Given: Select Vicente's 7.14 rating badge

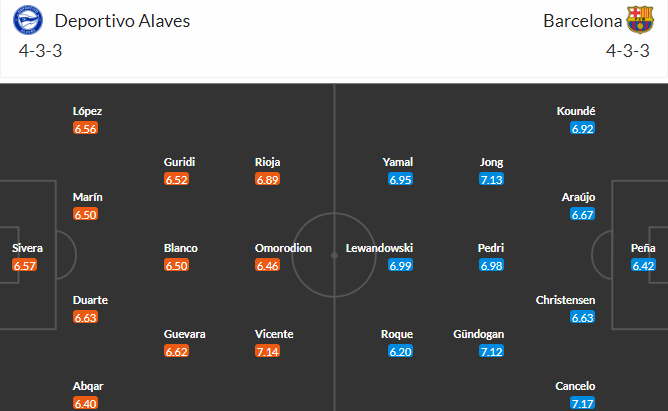Looking at the screenshot, I should [x=267, y=351].
